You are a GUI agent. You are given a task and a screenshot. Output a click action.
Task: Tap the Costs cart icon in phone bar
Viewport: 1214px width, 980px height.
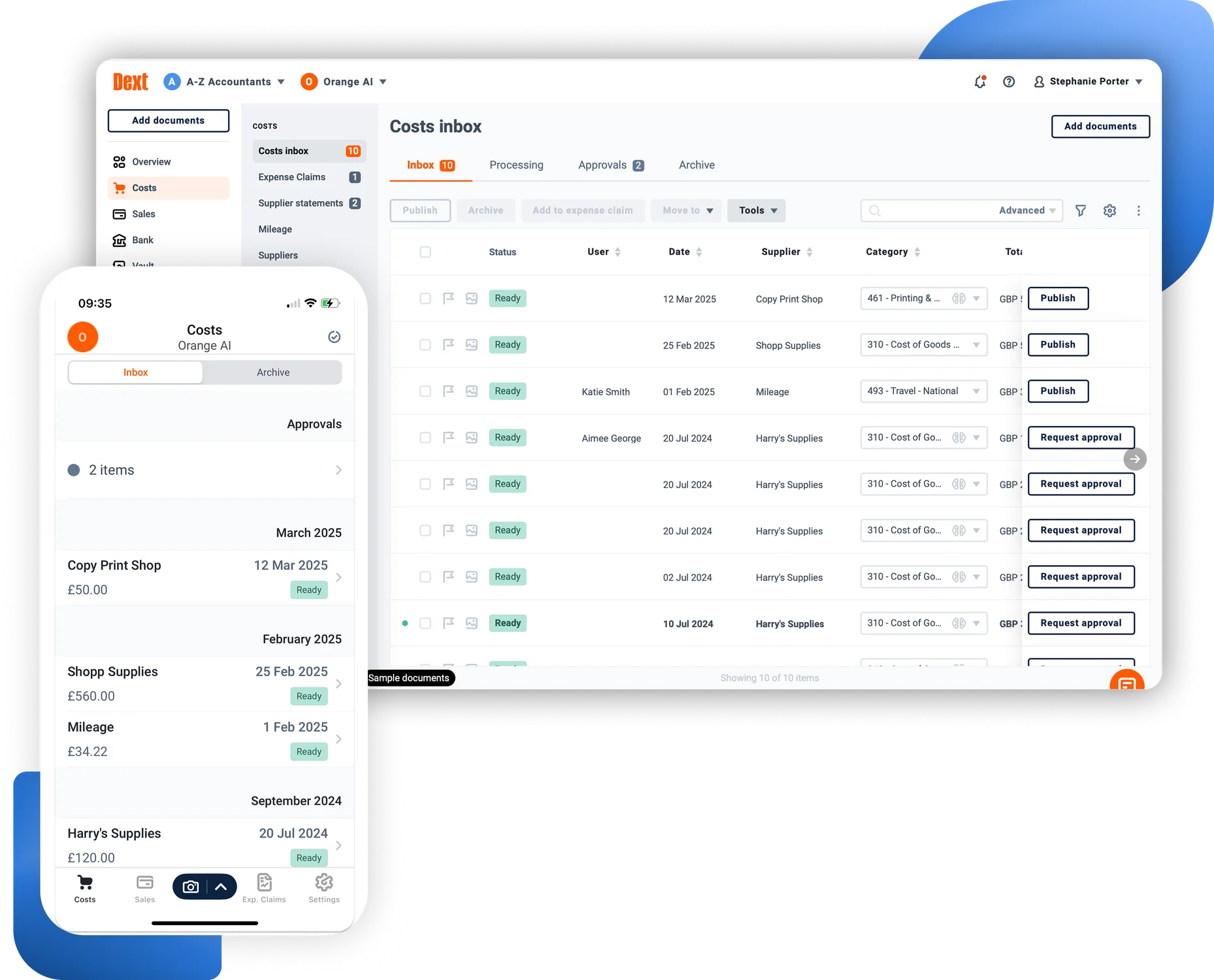point(85,883)
